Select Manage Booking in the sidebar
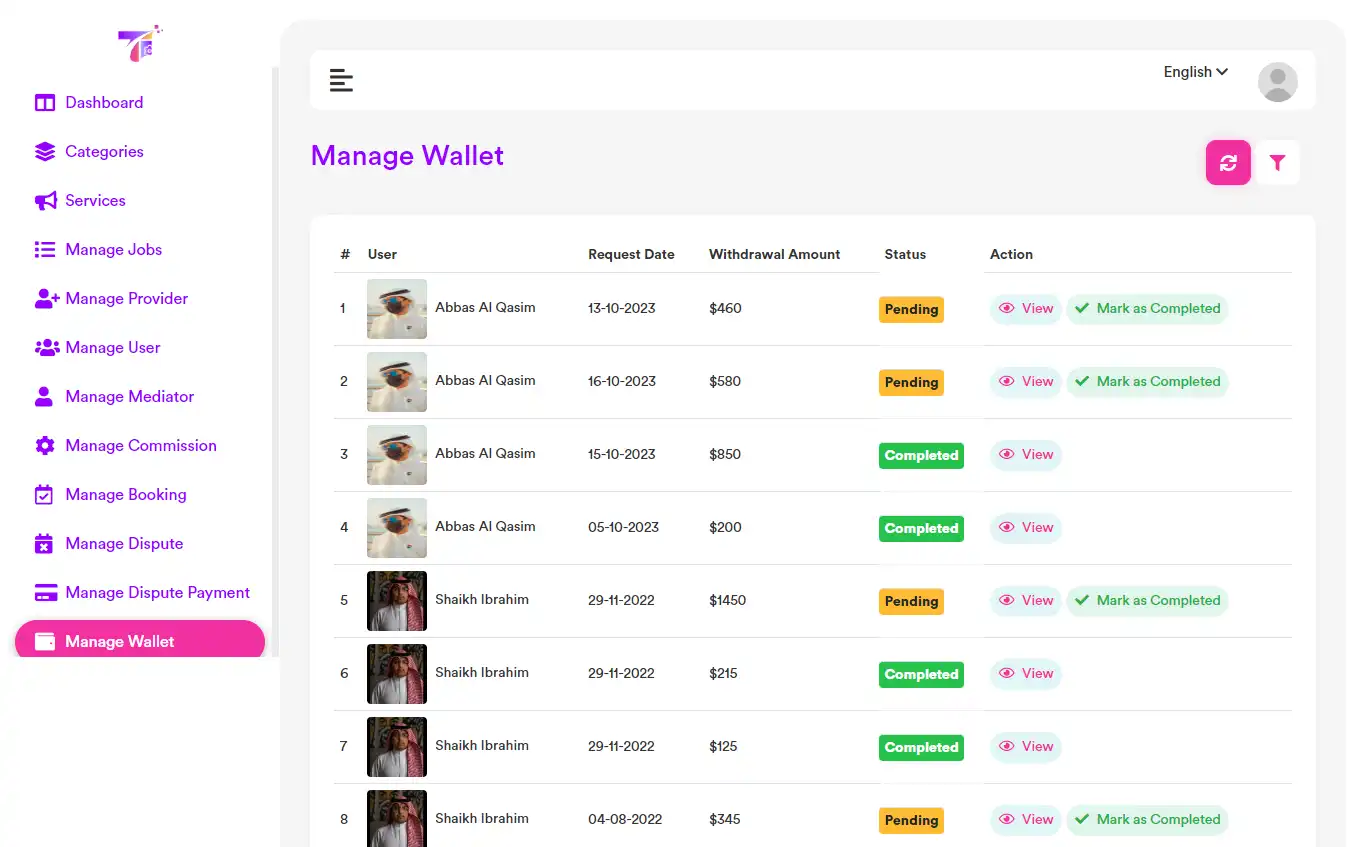The image size is (1366, 847). (x=126, y=494)
